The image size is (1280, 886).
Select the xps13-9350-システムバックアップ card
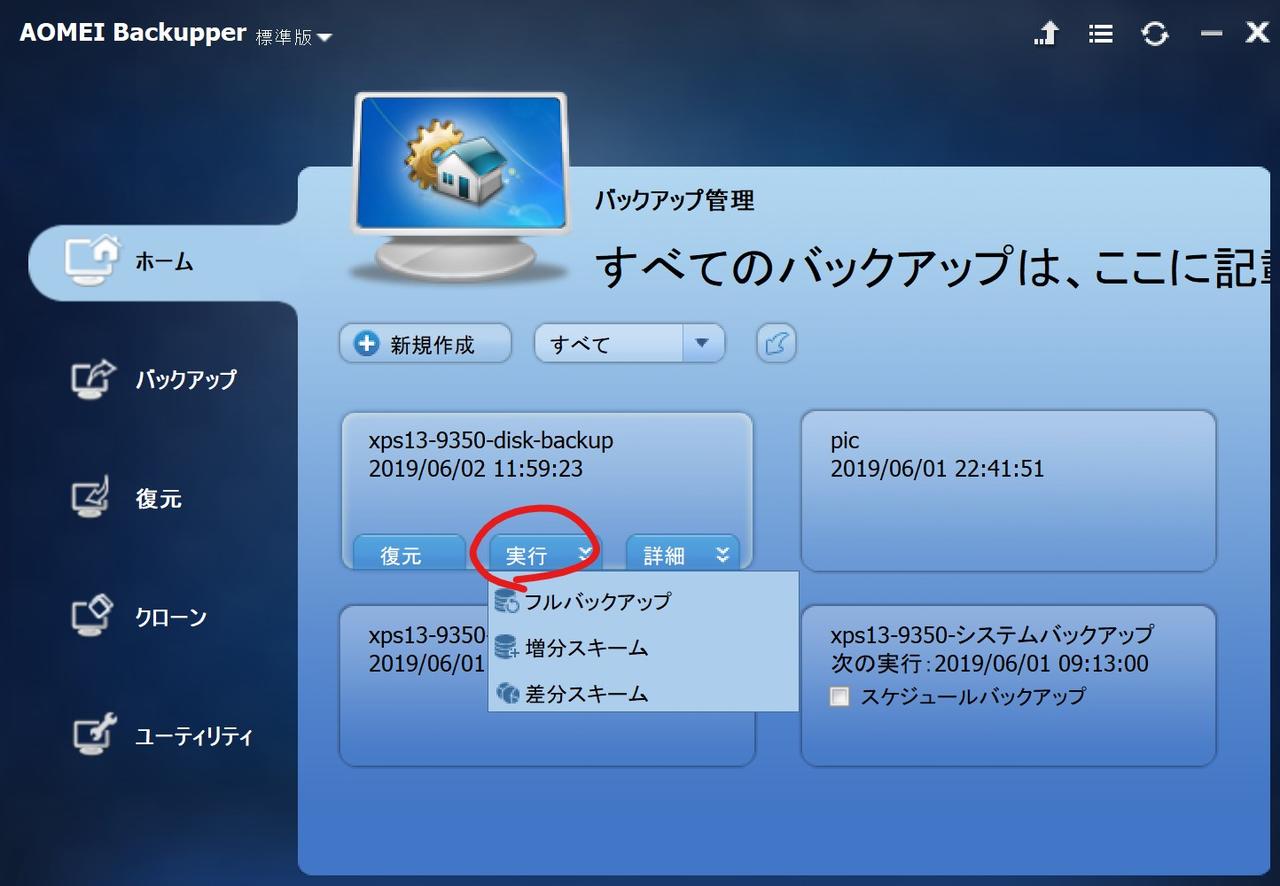tap(1008, 686)
